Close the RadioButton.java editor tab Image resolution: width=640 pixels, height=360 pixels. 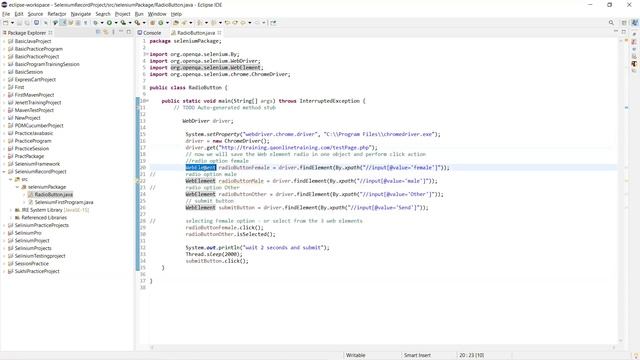[219, 33]
